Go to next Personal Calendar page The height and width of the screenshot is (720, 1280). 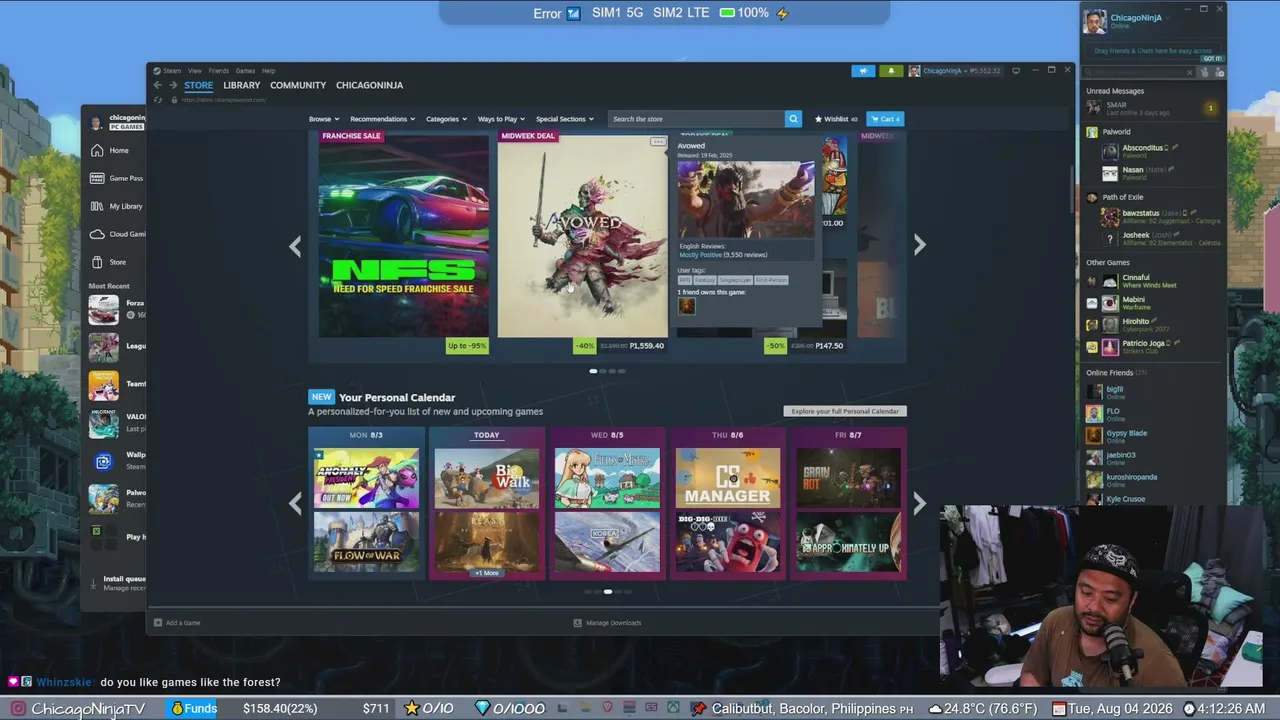coord(920,503)
